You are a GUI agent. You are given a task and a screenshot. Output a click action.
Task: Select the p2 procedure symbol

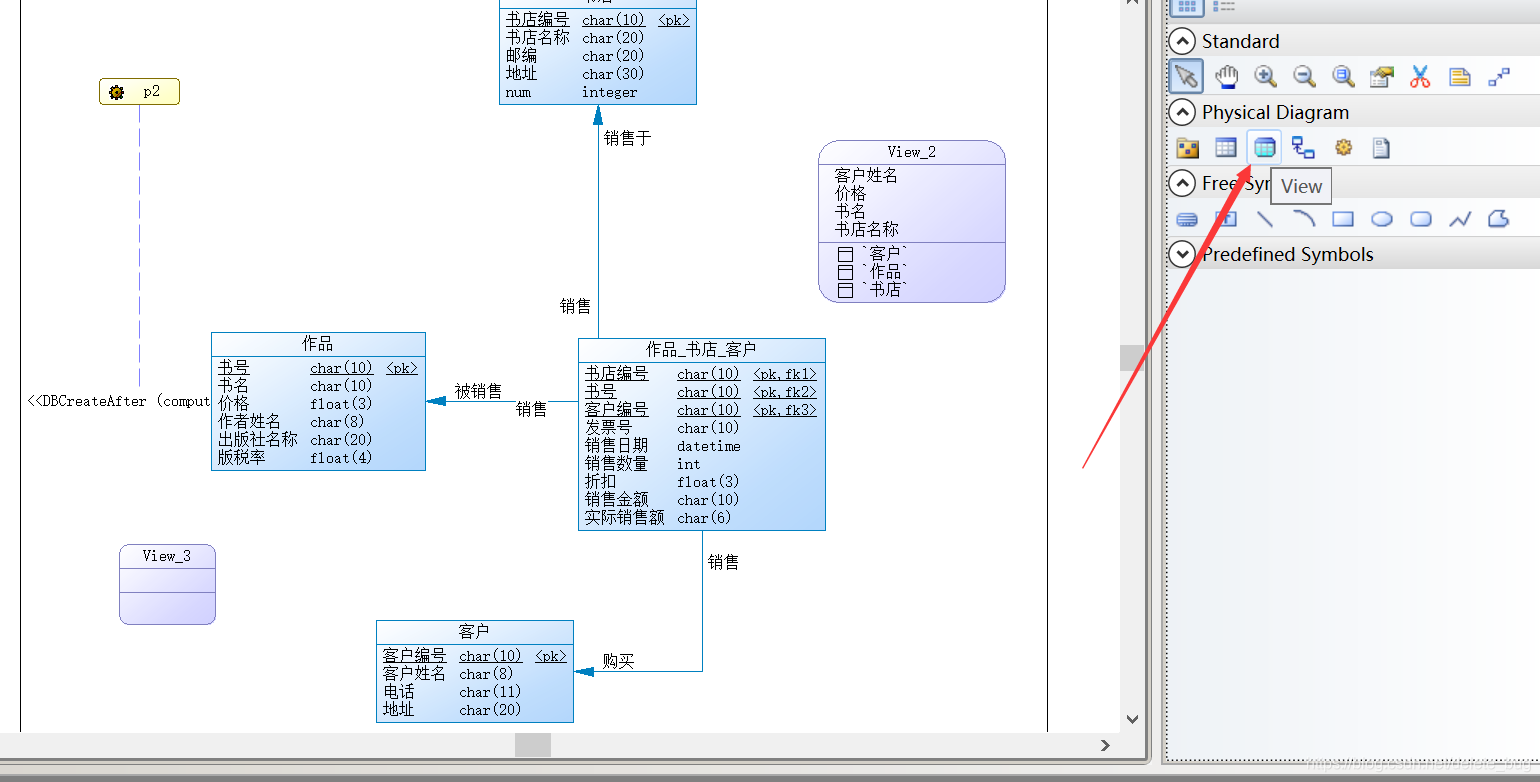coord(139,92)
